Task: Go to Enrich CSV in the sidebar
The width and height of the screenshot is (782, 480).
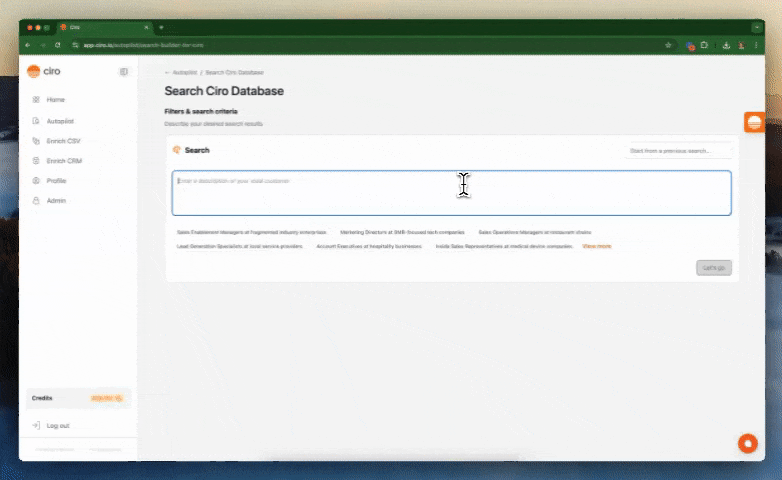Action: 63,141
